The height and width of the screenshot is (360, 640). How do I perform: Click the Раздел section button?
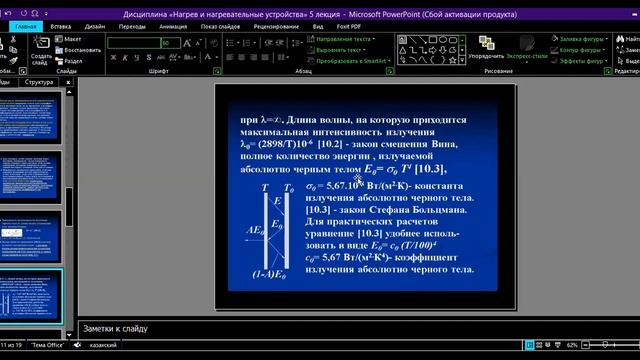pos(69,61)
